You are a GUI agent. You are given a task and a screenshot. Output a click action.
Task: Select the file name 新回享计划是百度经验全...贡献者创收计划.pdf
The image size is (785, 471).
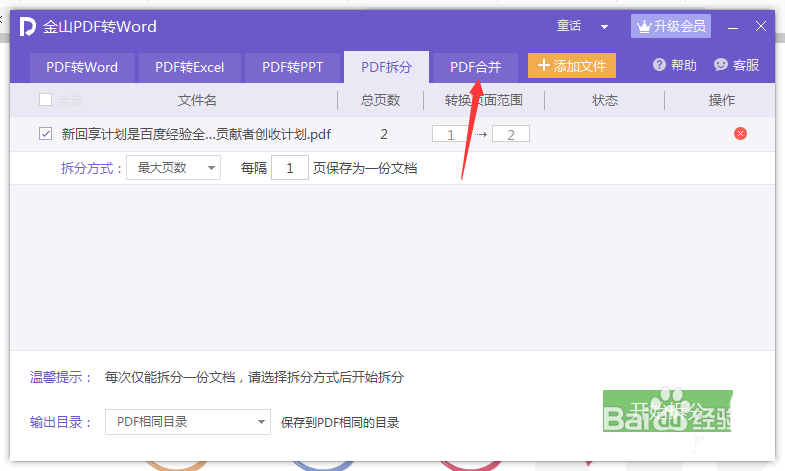(196, 134)
